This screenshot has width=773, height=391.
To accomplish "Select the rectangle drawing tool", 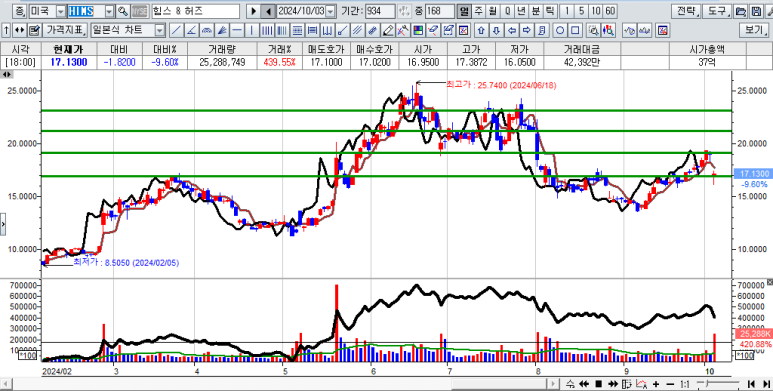I will pos(575,31).
